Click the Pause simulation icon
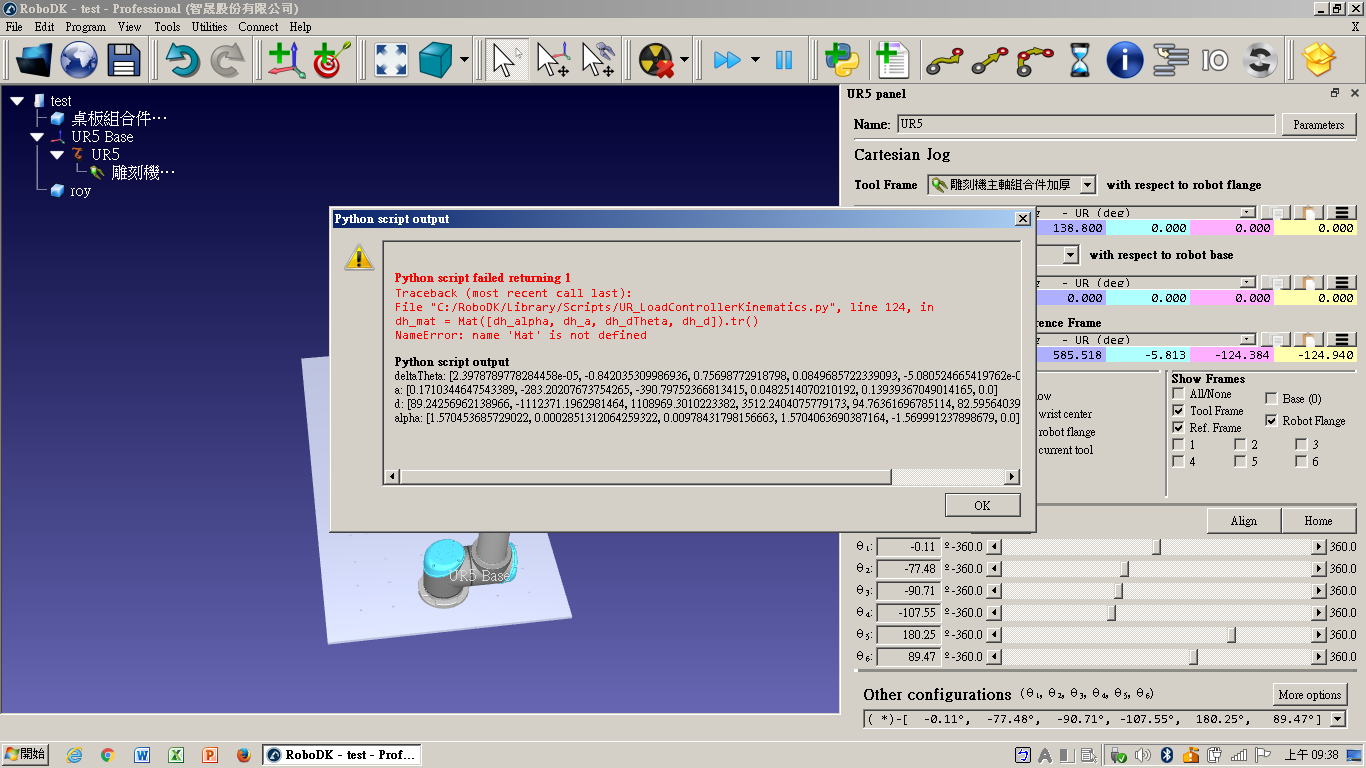The height and width of the screenshot is (768, 1366). click(784, 61)
